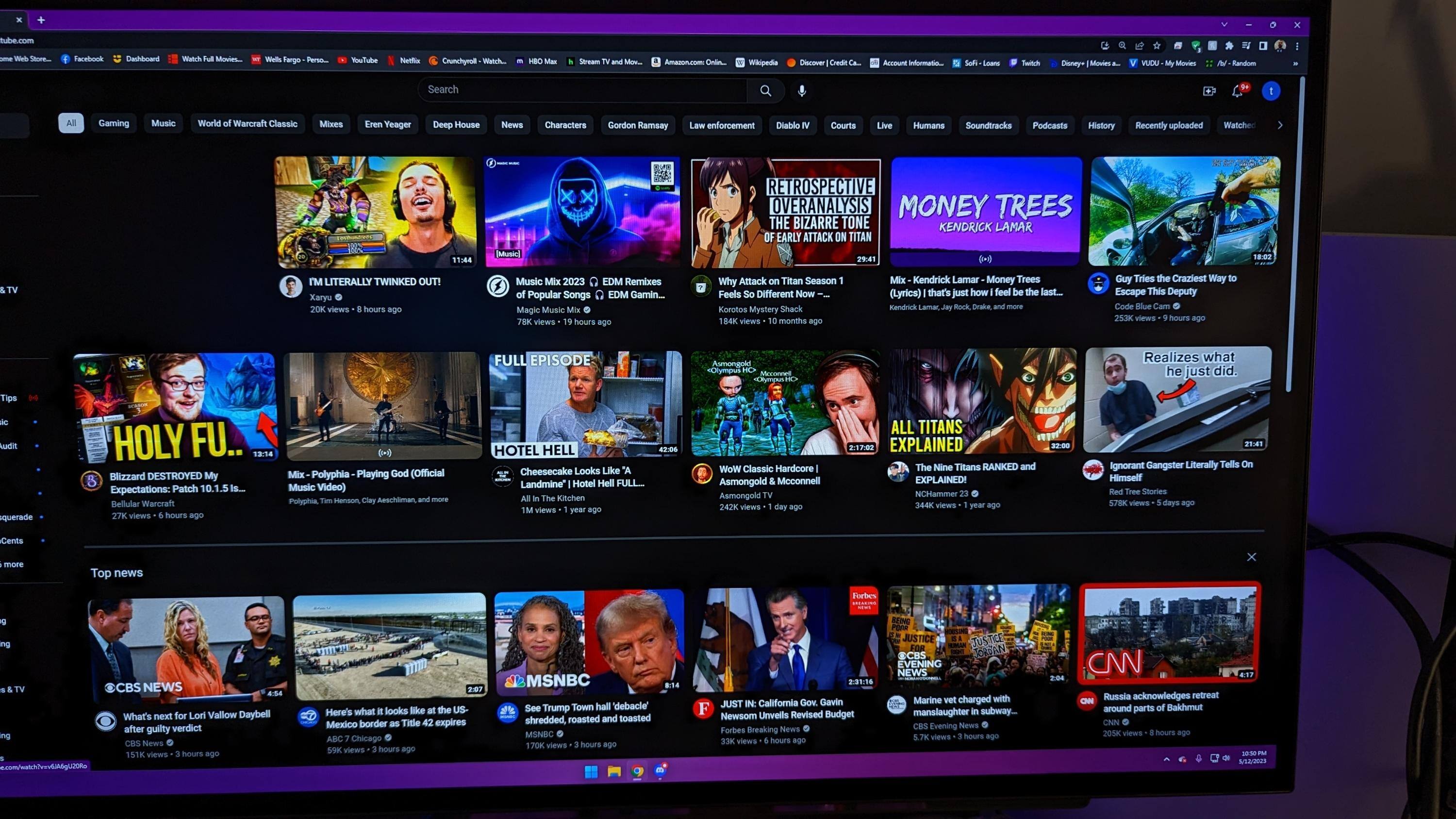The height and width of the screenshot is (819, 1456).
Task: Click the AdGuard shield extension icon
Action: (1195, 46)
